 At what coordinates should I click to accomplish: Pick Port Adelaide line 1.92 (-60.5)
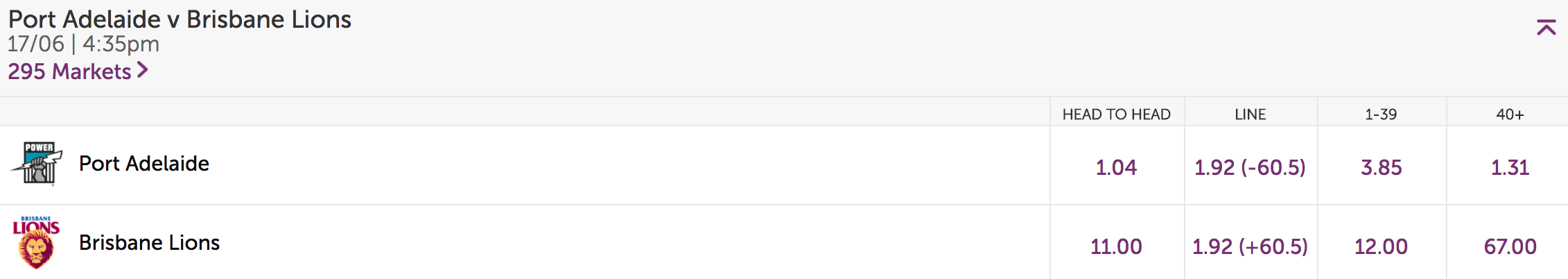pyautogui.click(x=1250, y=167)
